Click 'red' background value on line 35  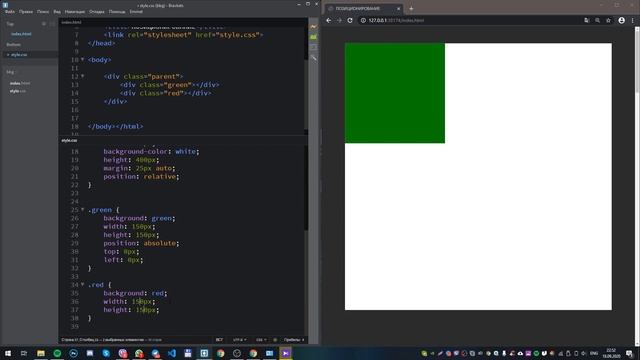click(x=158, y=293)
